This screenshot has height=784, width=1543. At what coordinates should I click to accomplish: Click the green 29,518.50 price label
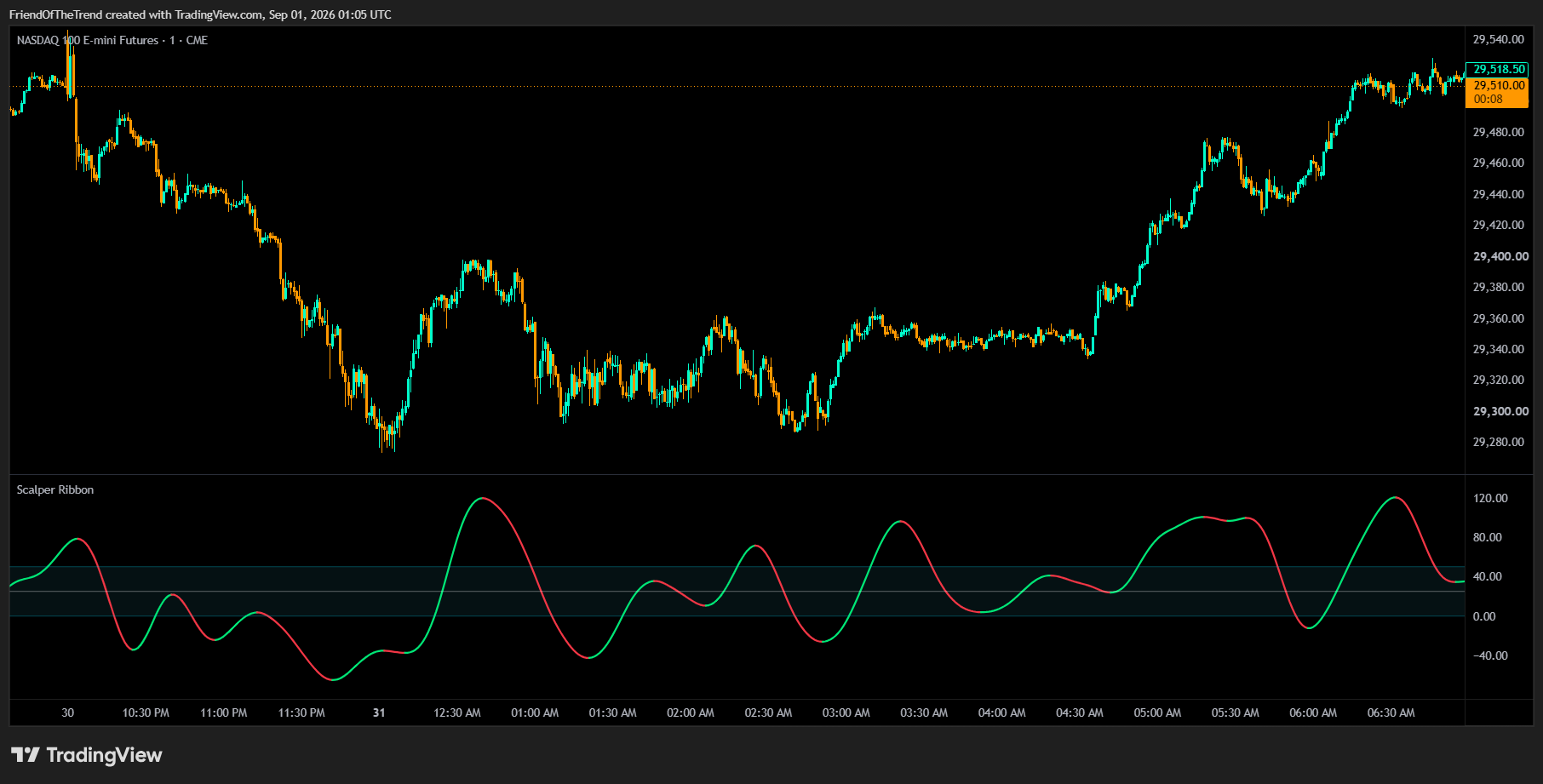click(x=1499, y=69)
